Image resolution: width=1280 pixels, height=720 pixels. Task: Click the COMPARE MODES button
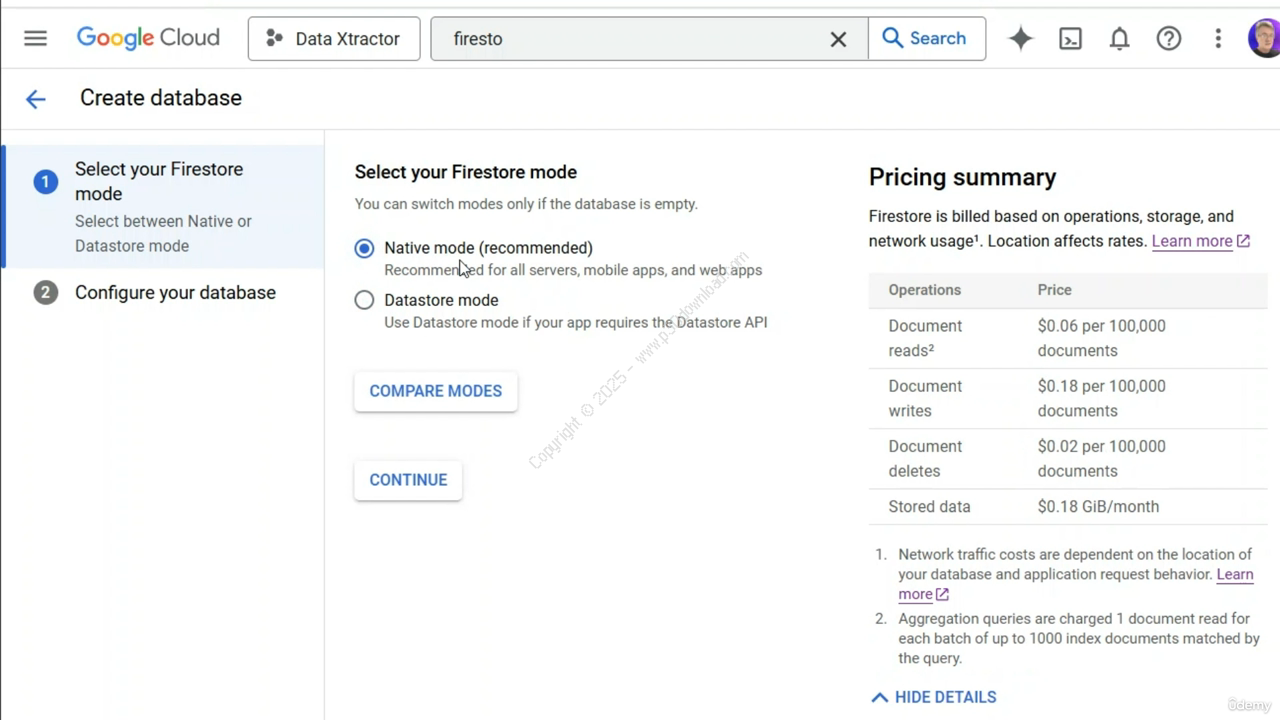[x=435, y=391]
